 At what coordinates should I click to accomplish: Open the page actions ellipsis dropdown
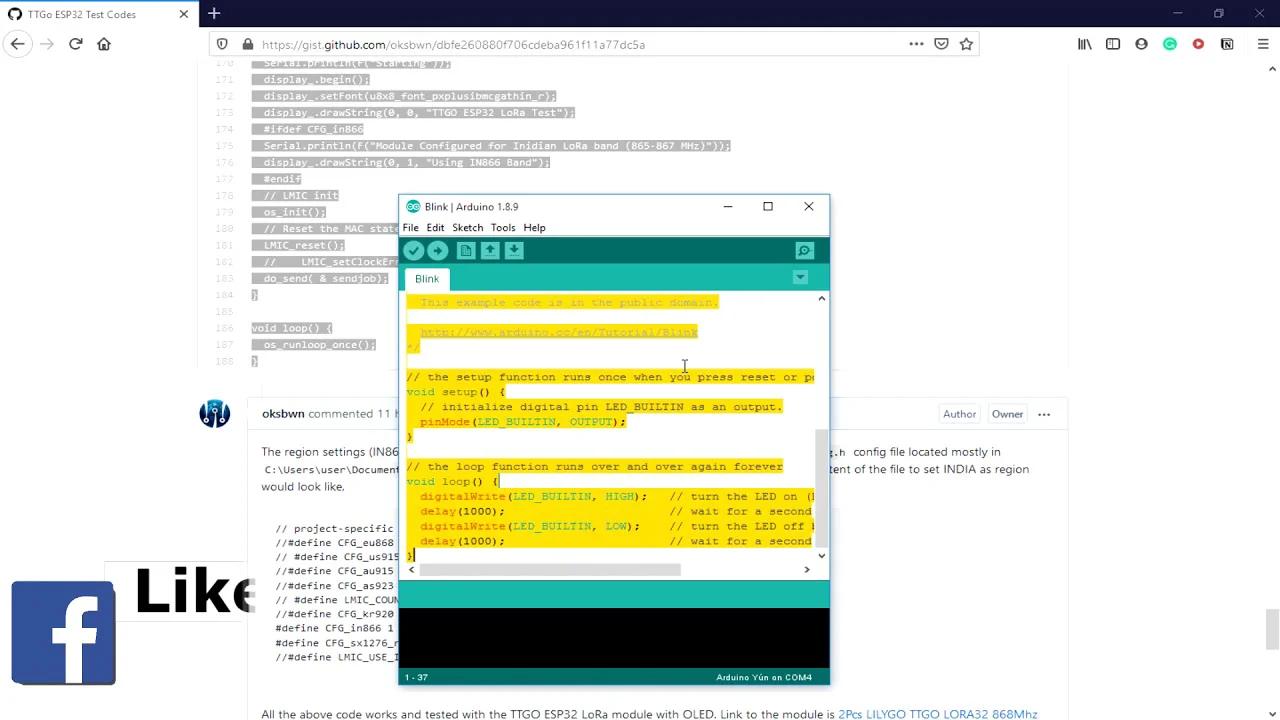(916, 44)
